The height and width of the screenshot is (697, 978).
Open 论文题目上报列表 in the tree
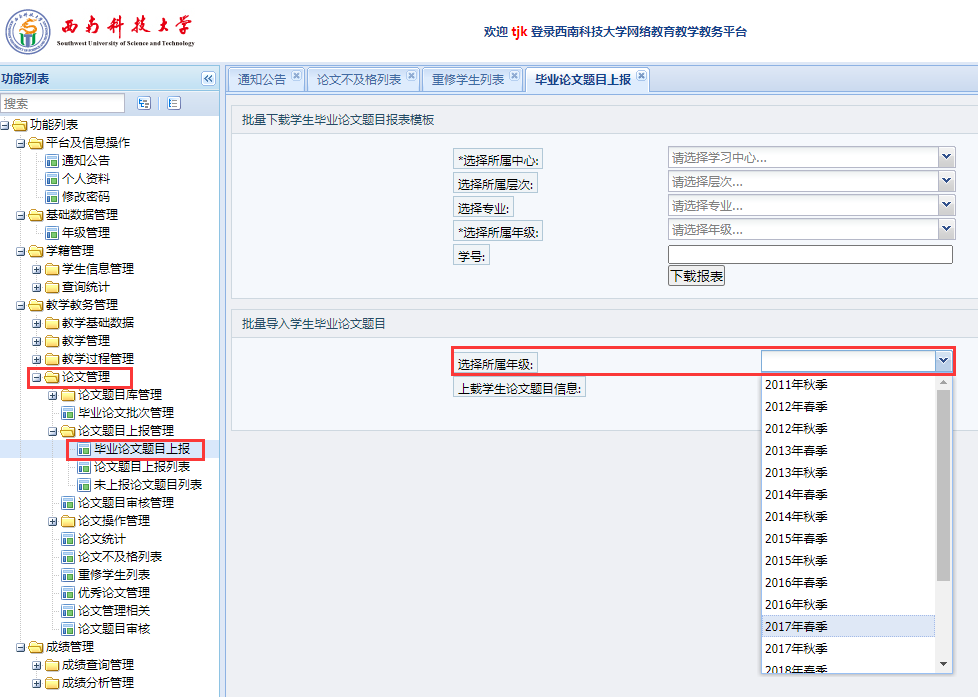(141, 467)
